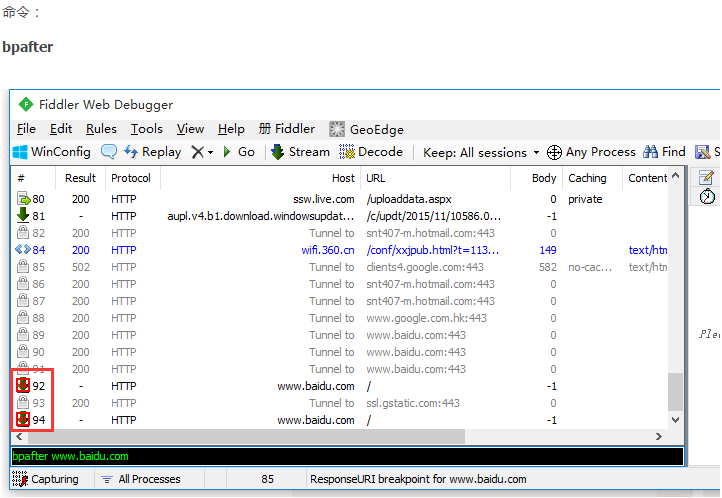Select 'private' caching cell in session 80

585,199
